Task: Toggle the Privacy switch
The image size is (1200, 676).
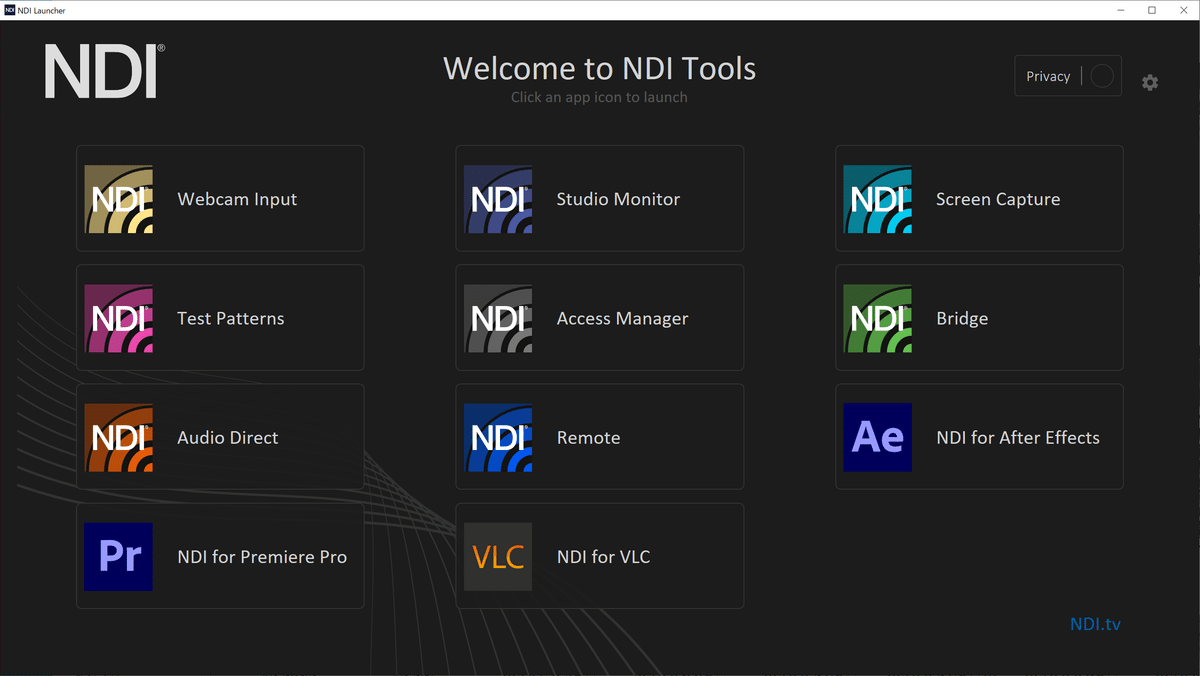Action: click(1101, 77)
